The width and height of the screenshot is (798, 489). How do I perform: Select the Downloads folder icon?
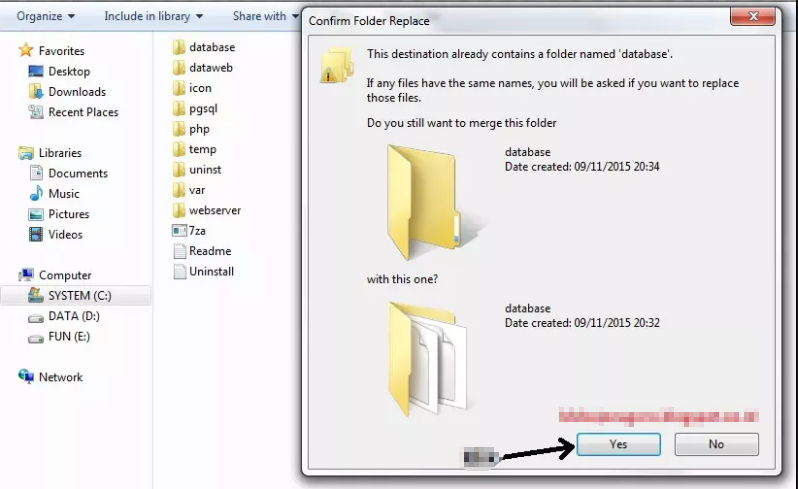36,92
